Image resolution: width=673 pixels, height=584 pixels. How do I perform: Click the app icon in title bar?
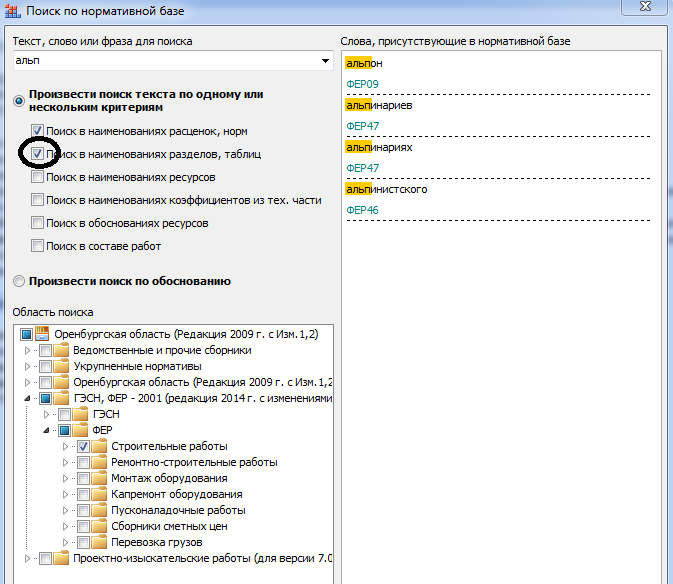[12, 11]
